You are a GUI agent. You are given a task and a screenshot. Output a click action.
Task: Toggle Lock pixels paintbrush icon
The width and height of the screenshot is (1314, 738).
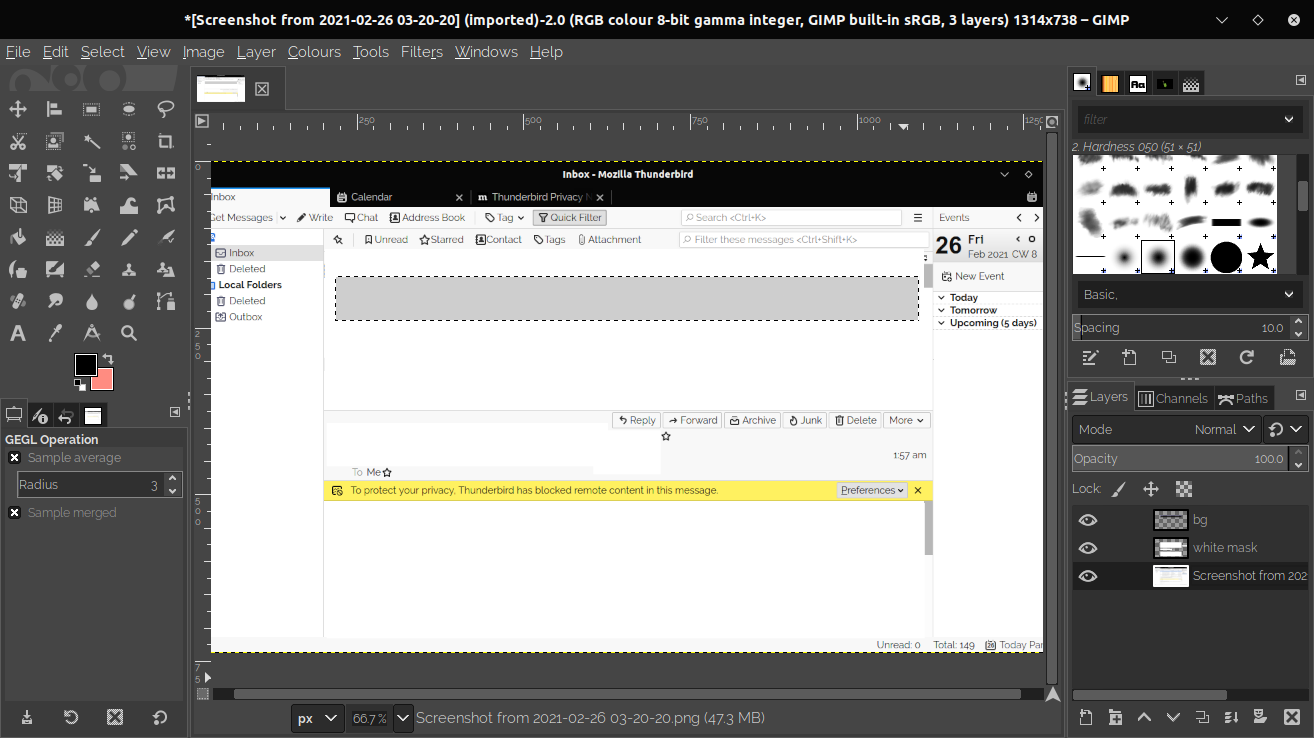coord(1119,489)
